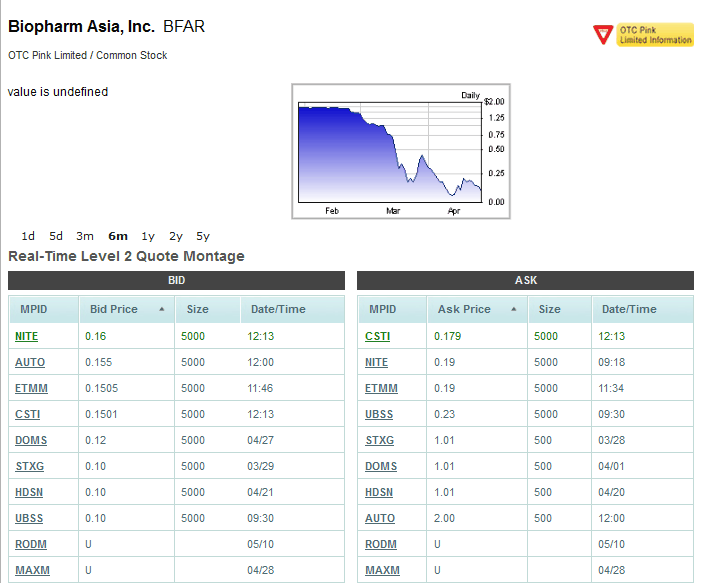Click ETMM in the Bid table
This screenshot has height=583, width=703.
(31, 388)
